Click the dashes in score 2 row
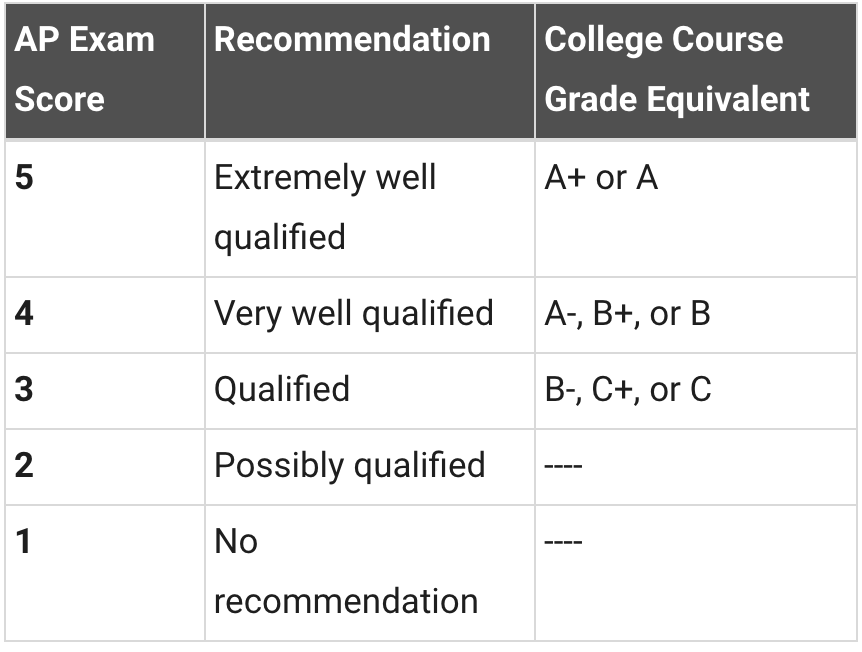This screenshot has width=862, height=652. 563,466
